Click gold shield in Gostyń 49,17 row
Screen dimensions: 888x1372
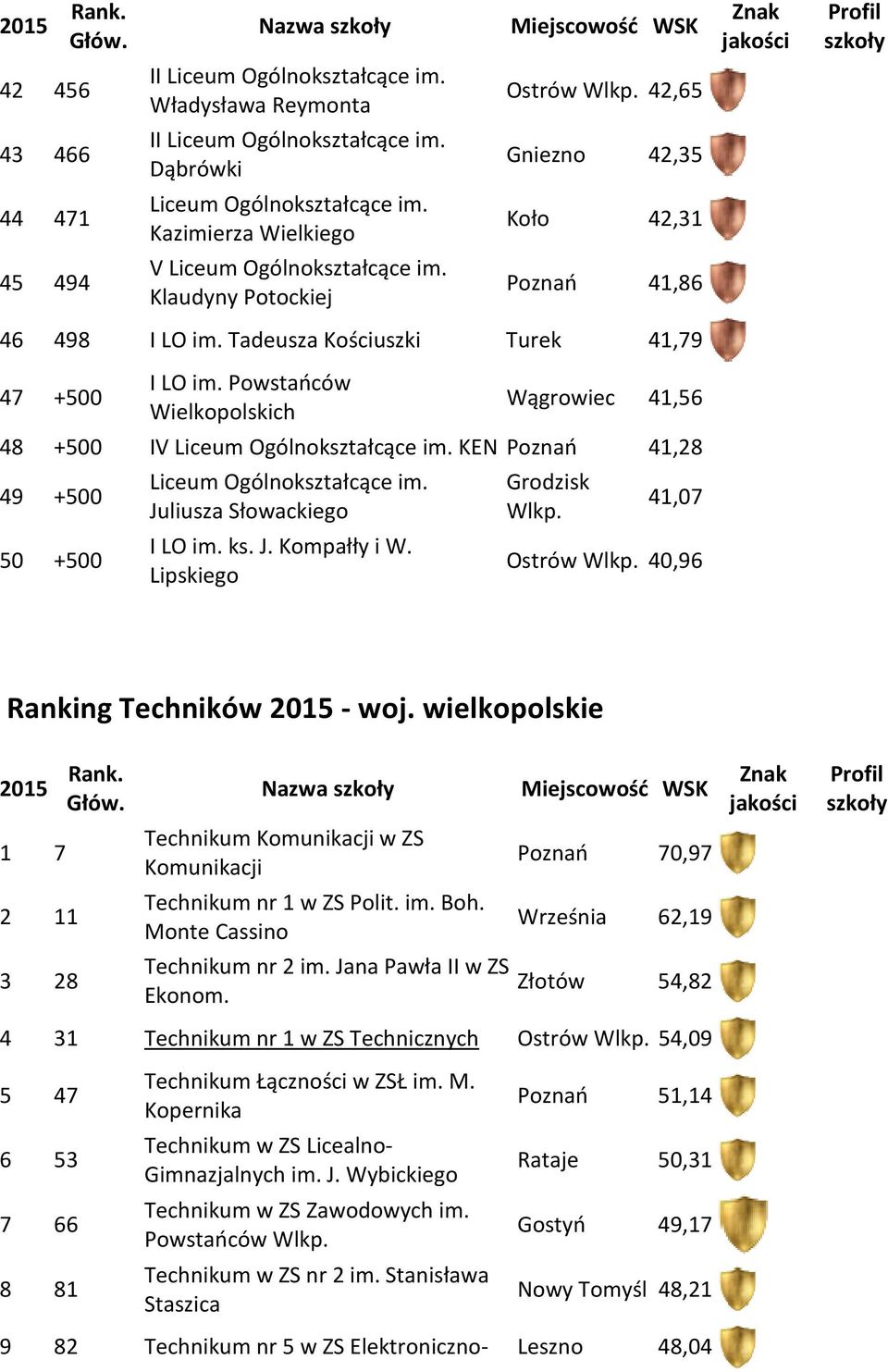point(743,1224)
